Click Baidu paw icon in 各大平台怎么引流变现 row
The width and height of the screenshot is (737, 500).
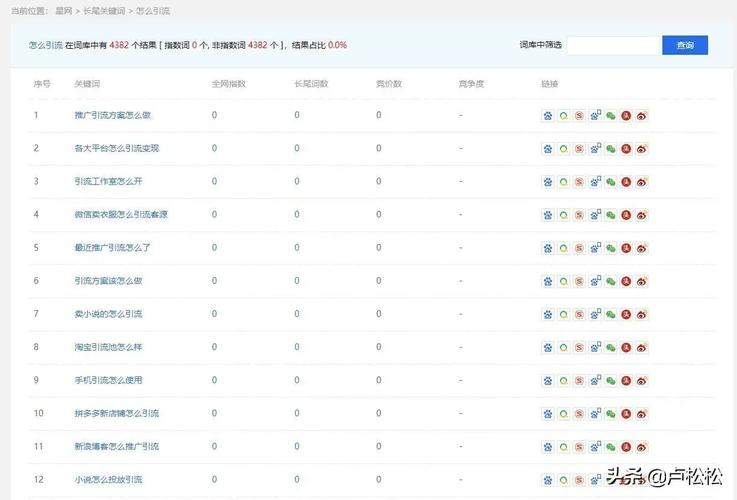coord(548,149)
